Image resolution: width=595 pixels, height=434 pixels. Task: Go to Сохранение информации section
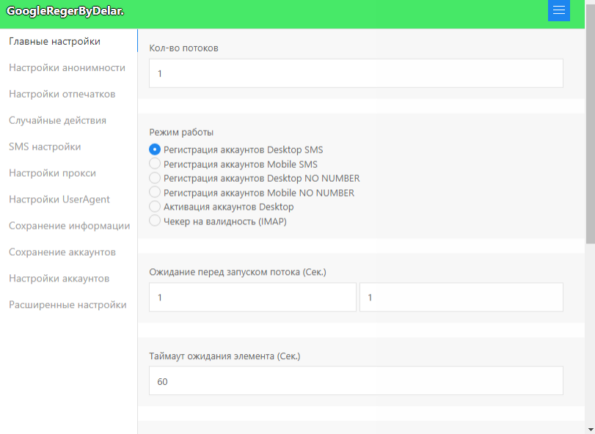[69, 226]
